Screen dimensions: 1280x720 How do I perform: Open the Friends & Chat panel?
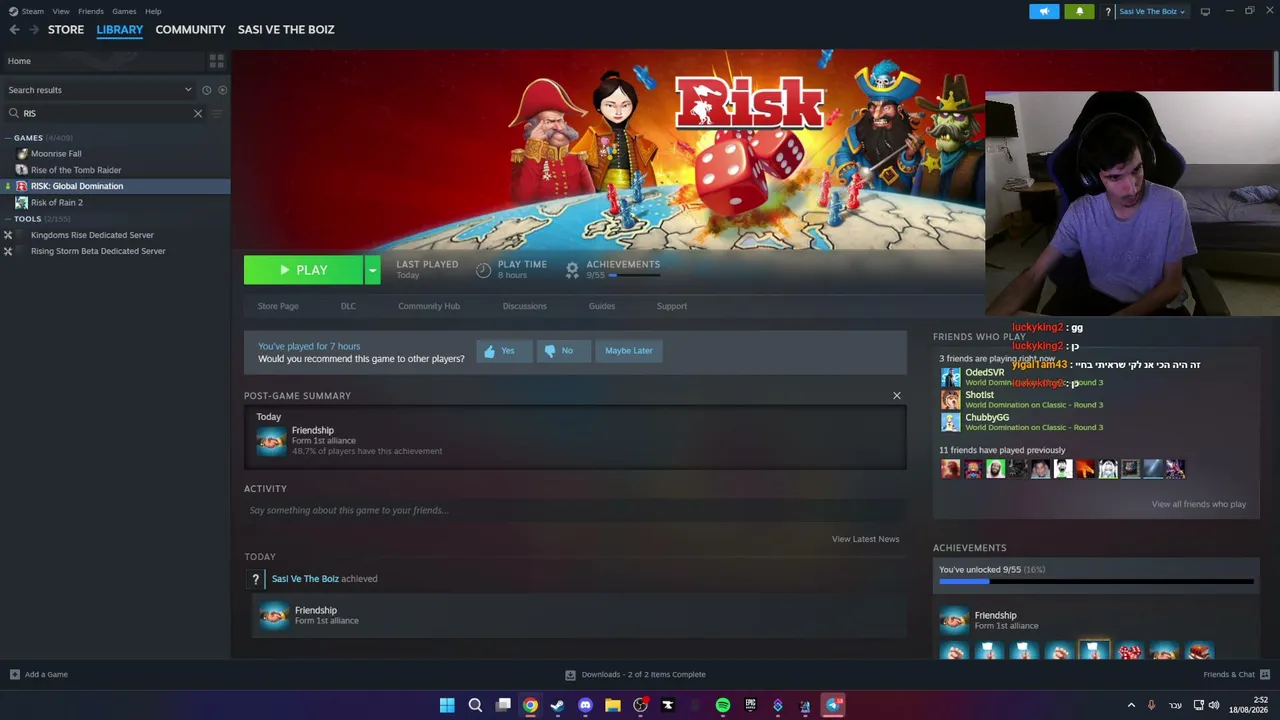tap(1236, 675)
